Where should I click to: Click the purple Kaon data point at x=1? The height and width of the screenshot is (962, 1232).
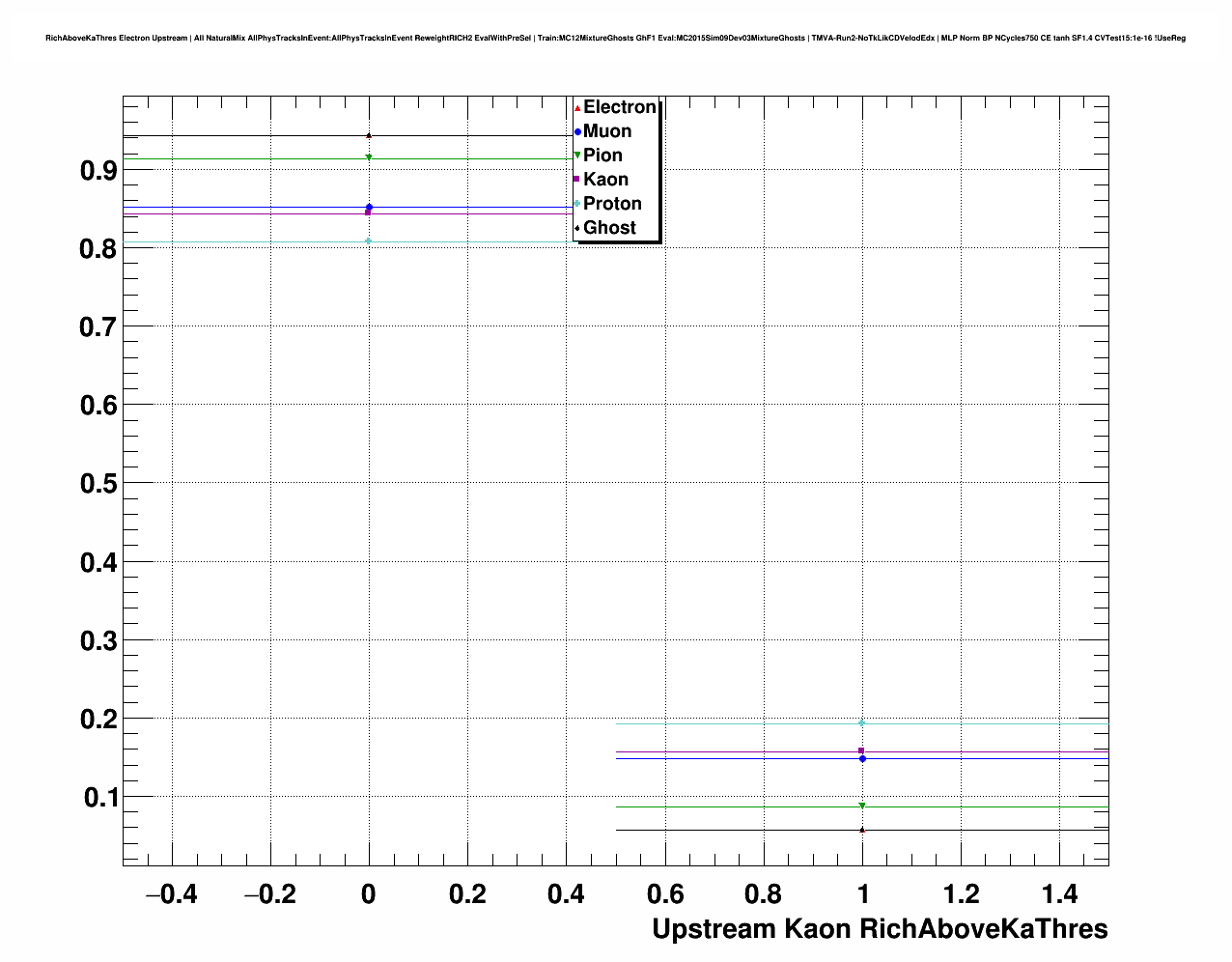click(x=861, y=750)
